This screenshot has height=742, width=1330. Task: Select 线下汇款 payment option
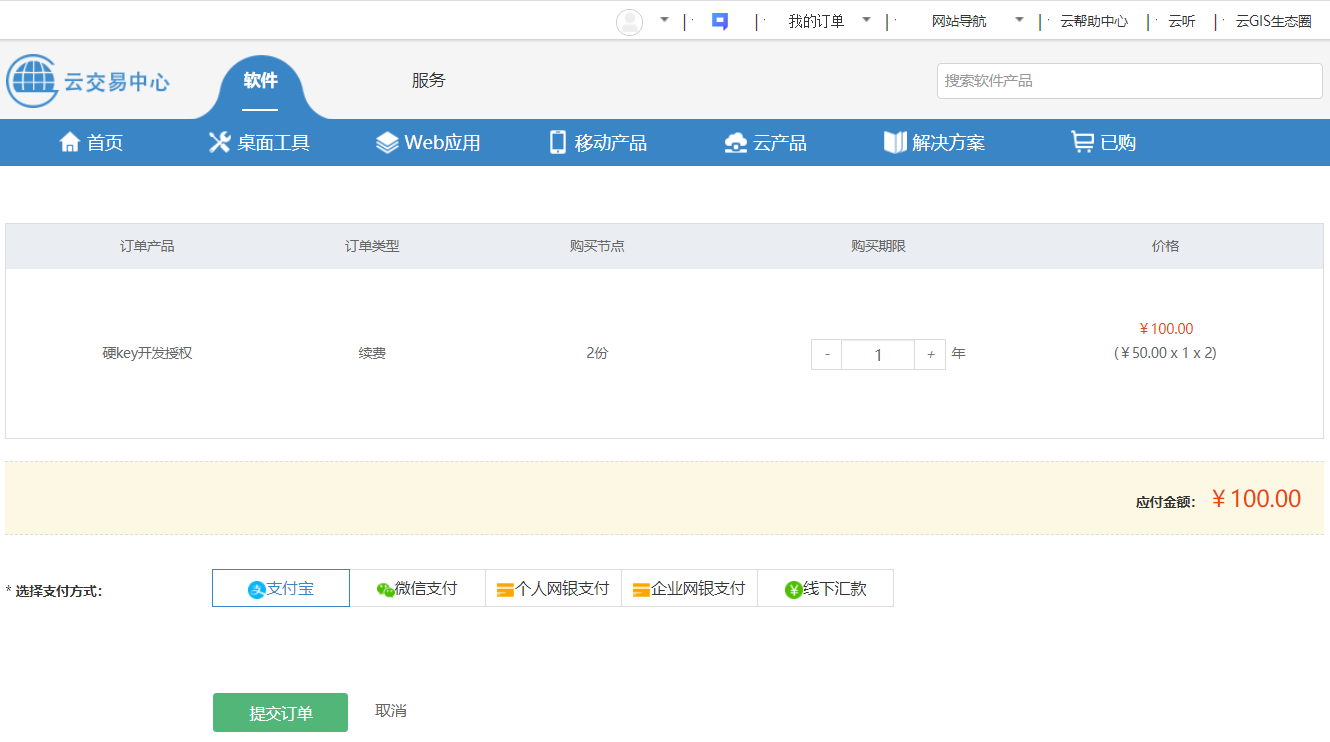[x=825, y=588]
